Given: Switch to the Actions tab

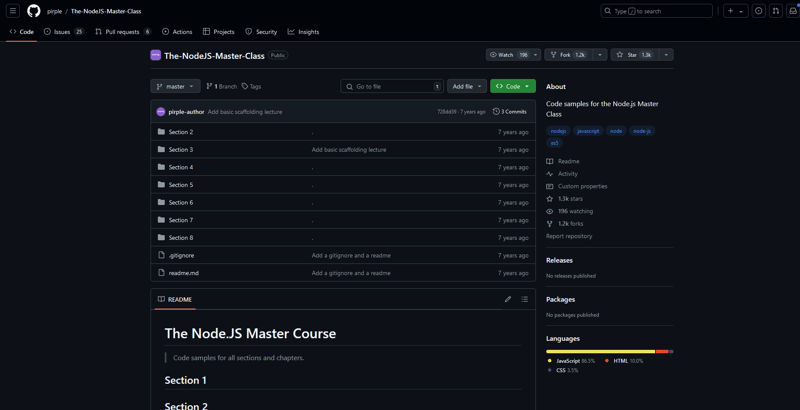Looking at the screenshot, I should [x=177, y=32].
